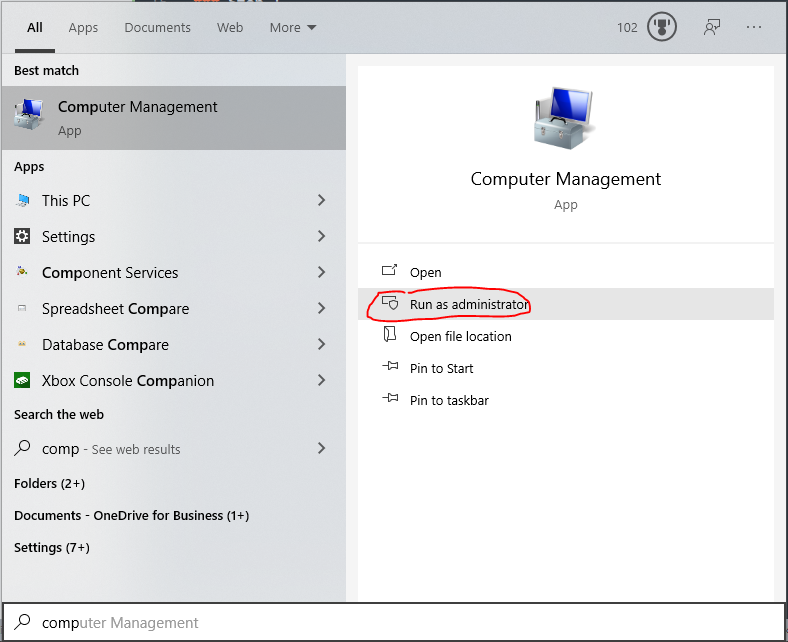Screen dimensions: 788x642
Task: Expand the Database Compare arrow
Action: (x=322, y=344)
